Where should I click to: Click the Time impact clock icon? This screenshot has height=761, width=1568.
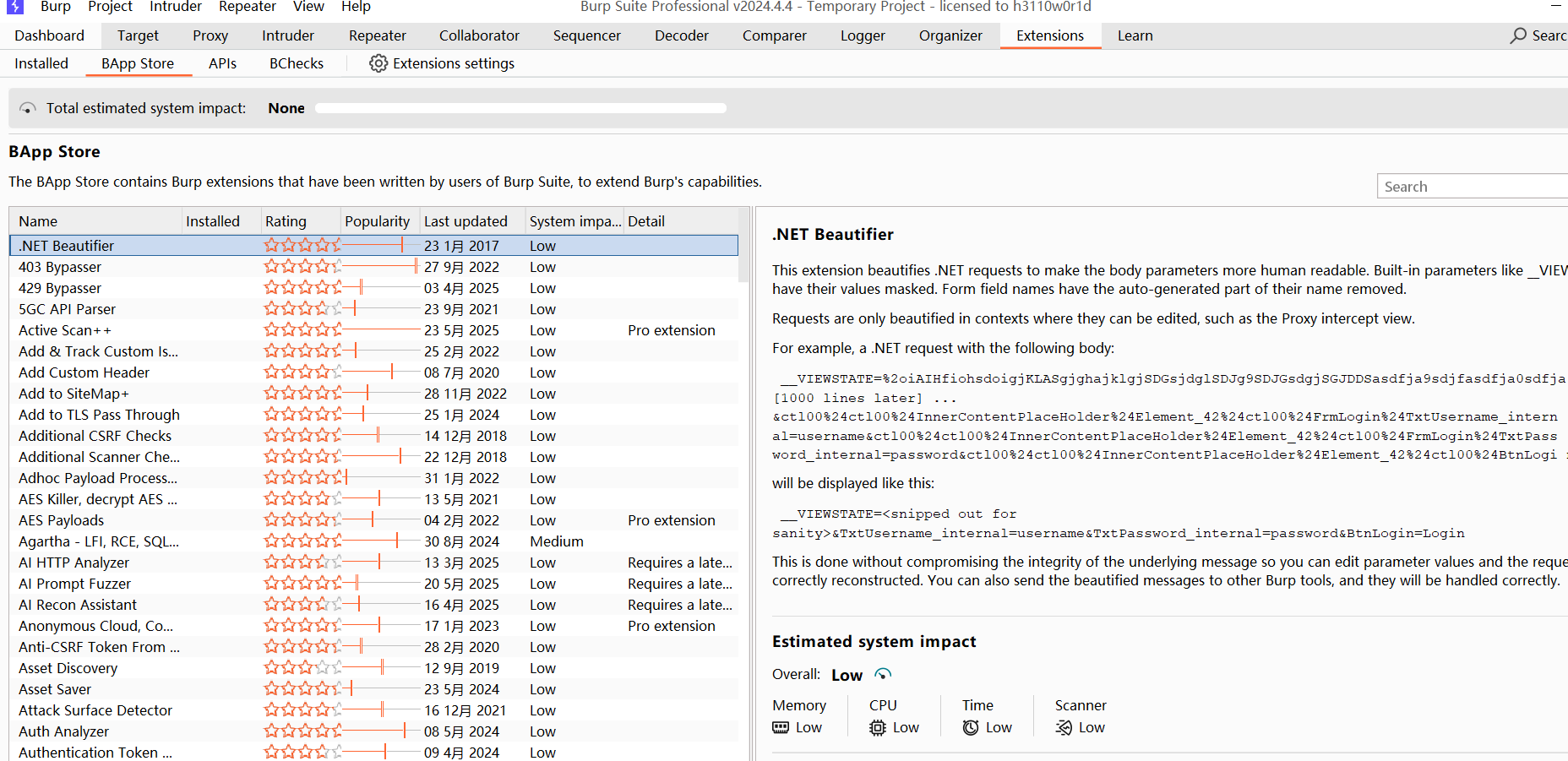click(x=971, y=727)
